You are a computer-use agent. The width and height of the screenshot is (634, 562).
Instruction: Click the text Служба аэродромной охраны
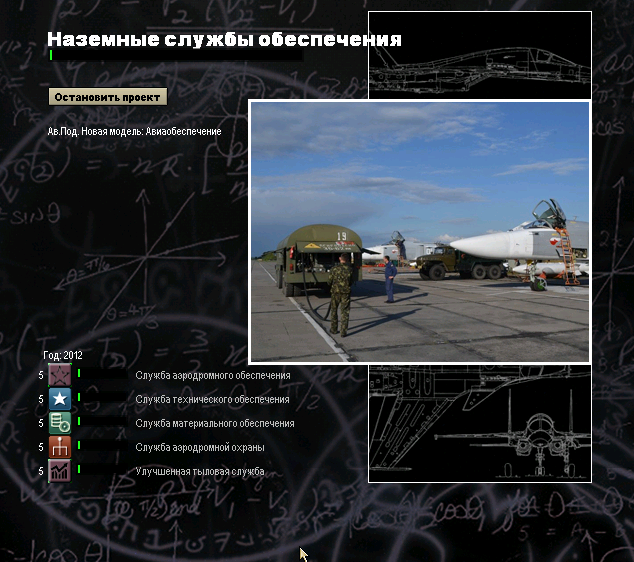pos(200,447)
